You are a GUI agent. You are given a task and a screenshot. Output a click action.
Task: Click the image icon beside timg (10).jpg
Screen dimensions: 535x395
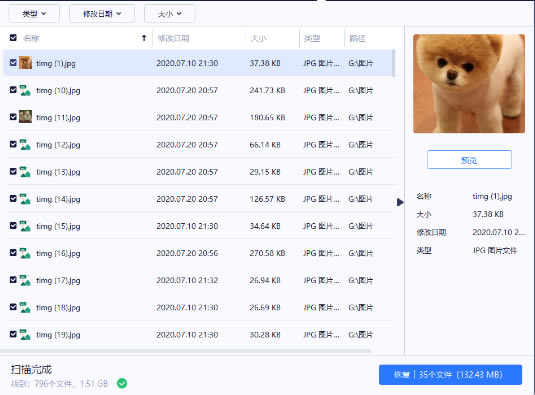click(x=25, y=90)
